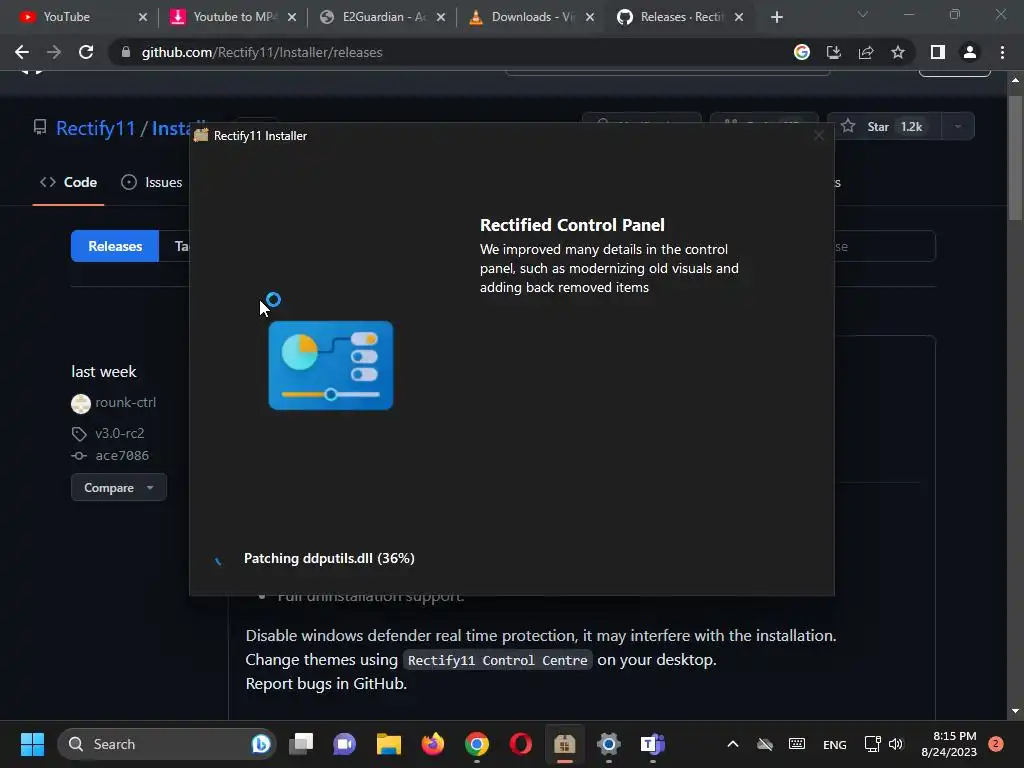Click Rectify11 Control Centre code text
This screenshot has width=1024, height=768.
click(498, 660)
